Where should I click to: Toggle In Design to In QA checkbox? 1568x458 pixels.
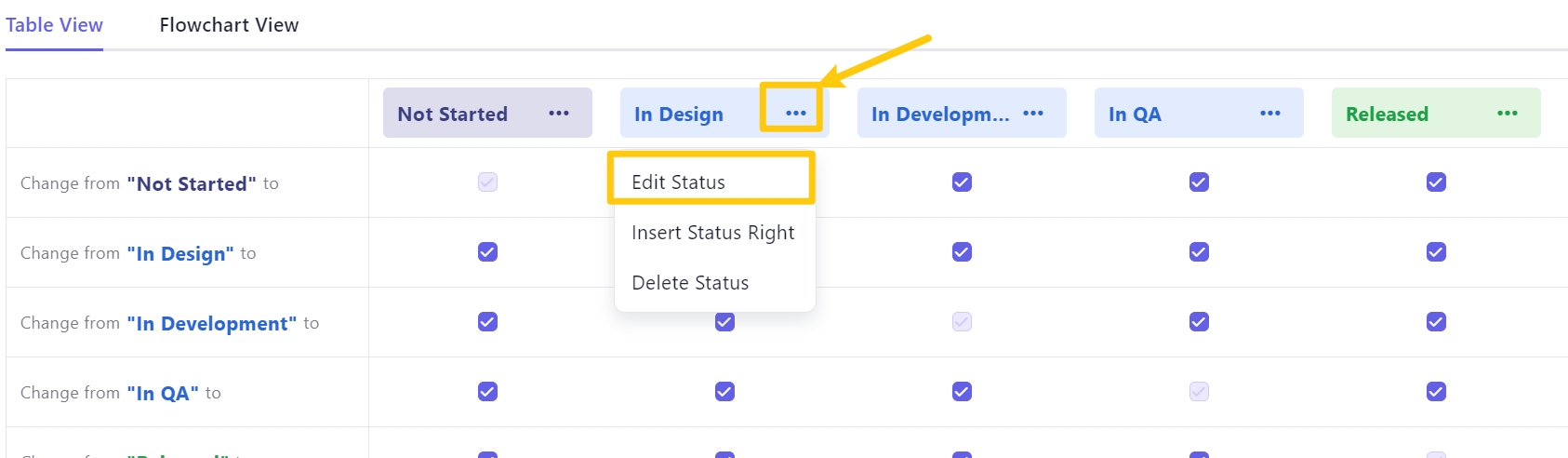click(x=1199, y=252)
